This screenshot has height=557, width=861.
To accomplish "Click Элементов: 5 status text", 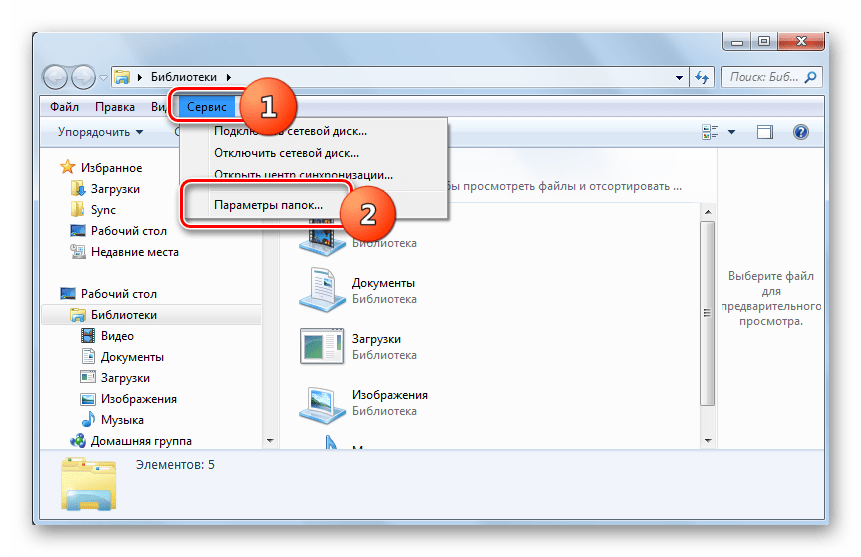I will (x=175, y=465).
